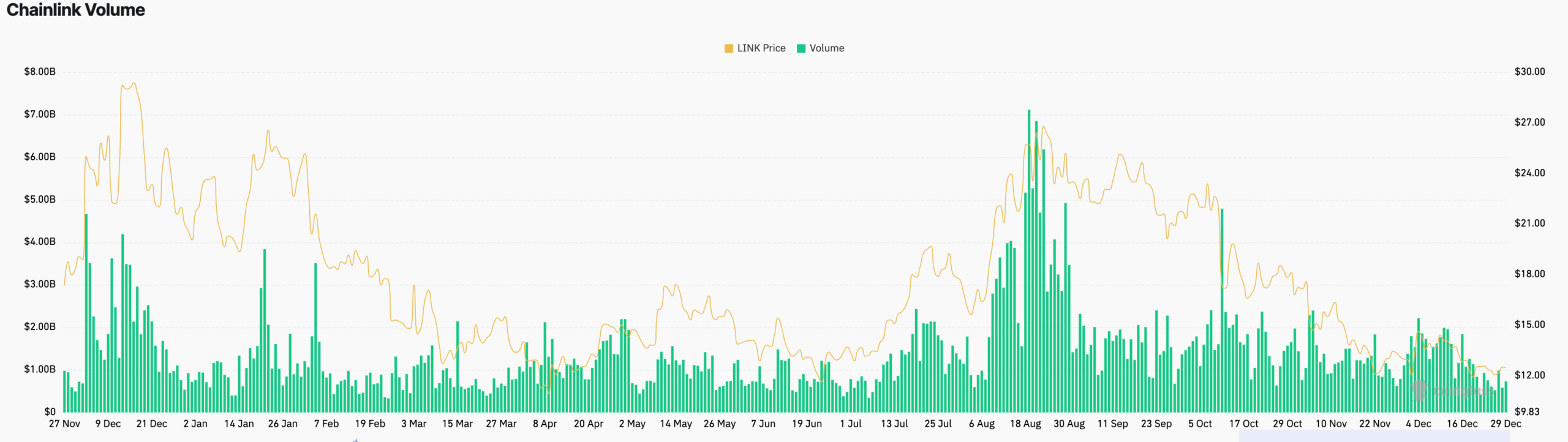Click the 8 Apr date label
Image resolution: width=1568 pixels, height=442 pixels.
pyautogui.click(x=545, y=424)
